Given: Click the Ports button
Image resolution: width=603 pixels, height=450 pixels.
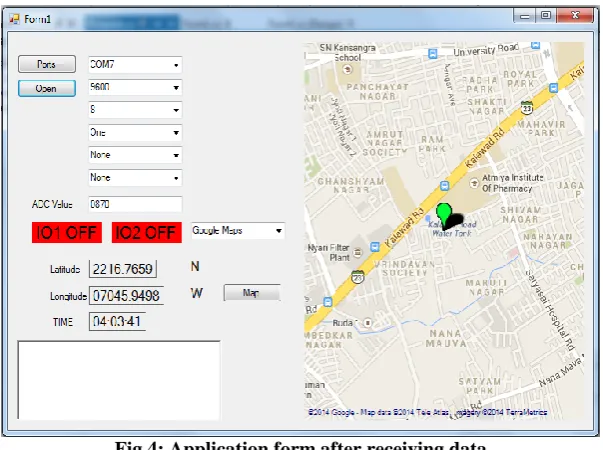Looking at the screenshot, I should tap(47, 64).
